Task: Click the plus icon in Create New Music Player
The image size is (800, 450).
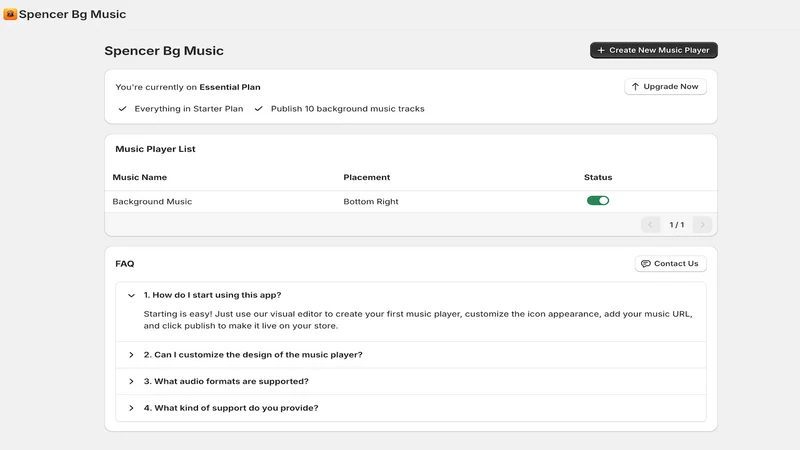Action: point(601,51)
